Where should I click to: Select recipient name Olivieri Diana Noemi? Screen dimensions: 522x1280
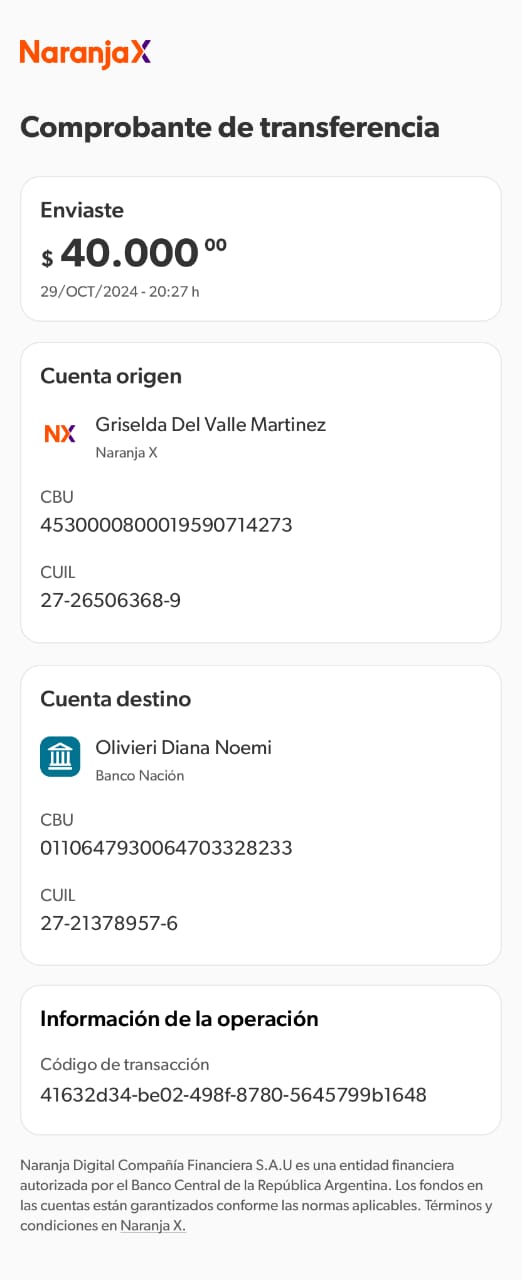pyautogui.click(x=183, y=747)
